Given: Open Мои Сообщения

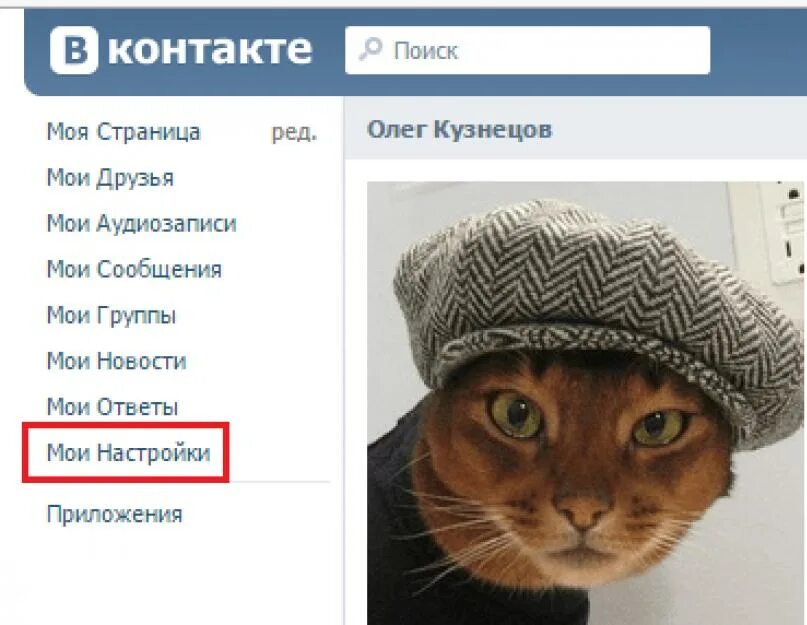Looking at the screenshot, I should pyautogui.click(x=134, y=270).
